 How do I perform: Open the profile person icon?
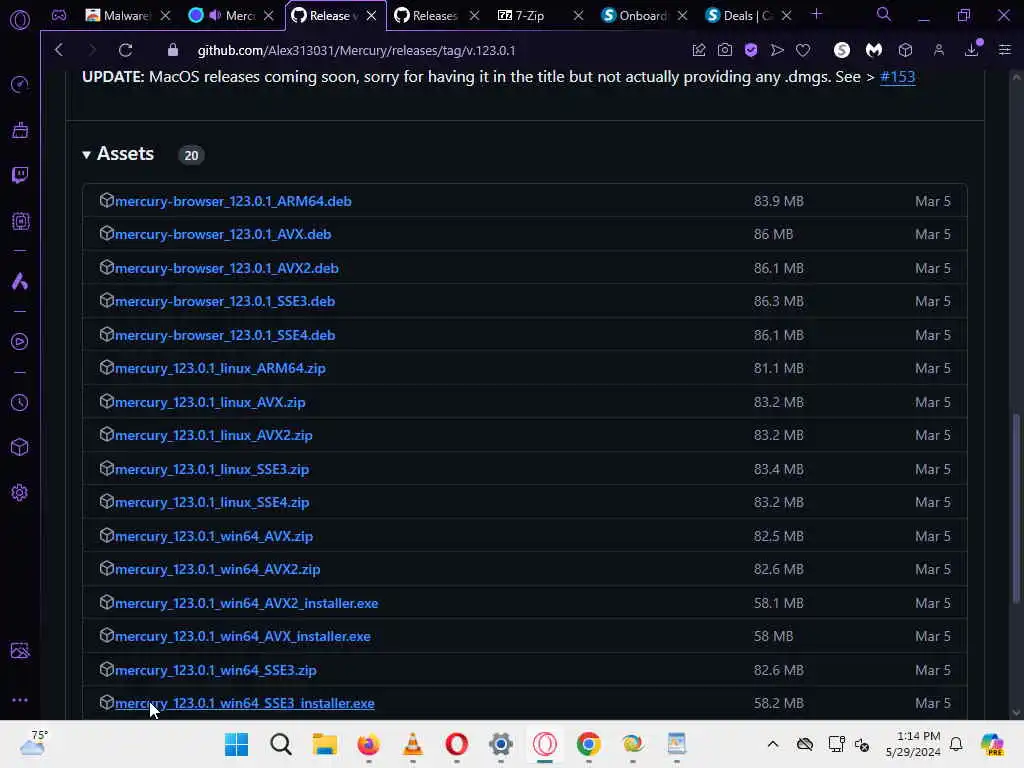pyautogui.click(x=938, y=50)
